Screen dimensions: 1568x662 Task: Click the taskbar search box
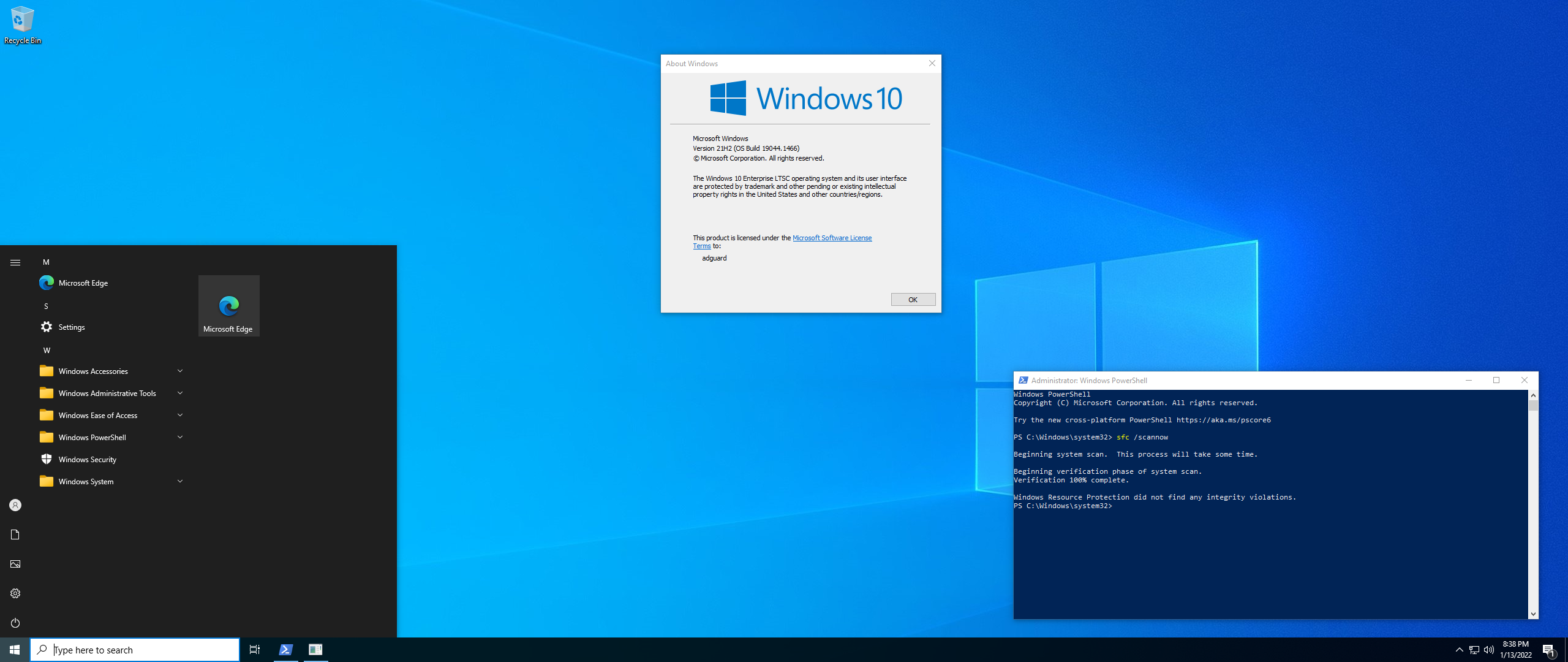point(135,650)
